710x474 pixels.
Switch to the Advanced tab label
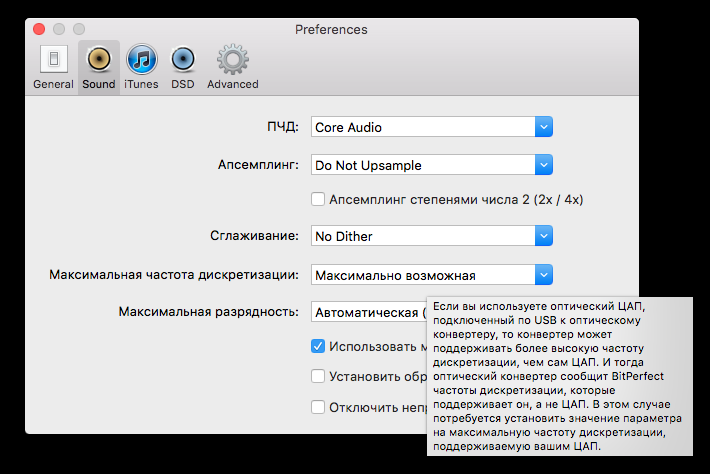(232, 85)
